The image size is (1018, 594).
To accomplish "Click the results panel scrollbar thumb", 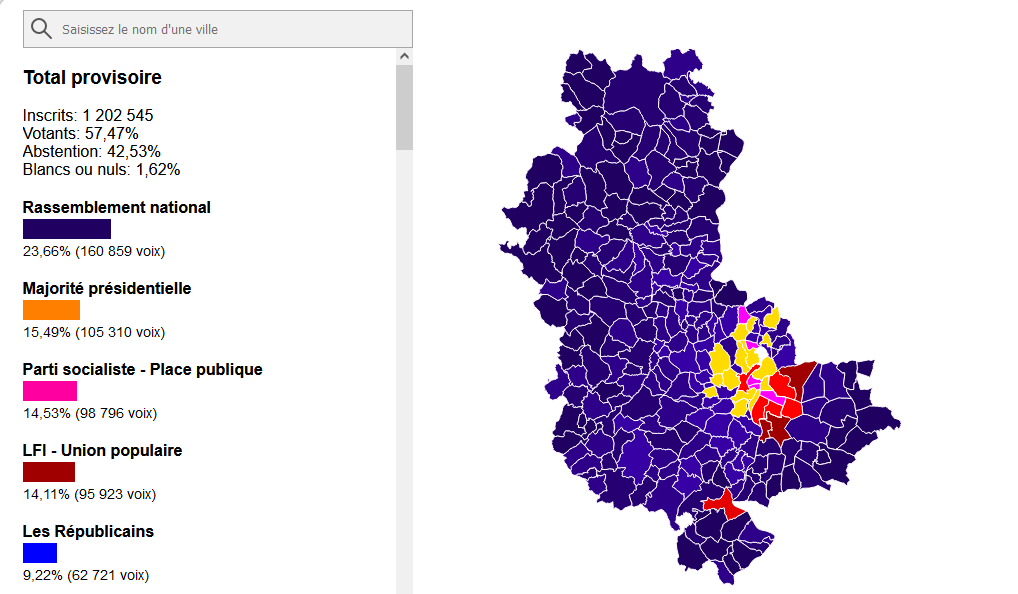I will [x=404, y=107].
